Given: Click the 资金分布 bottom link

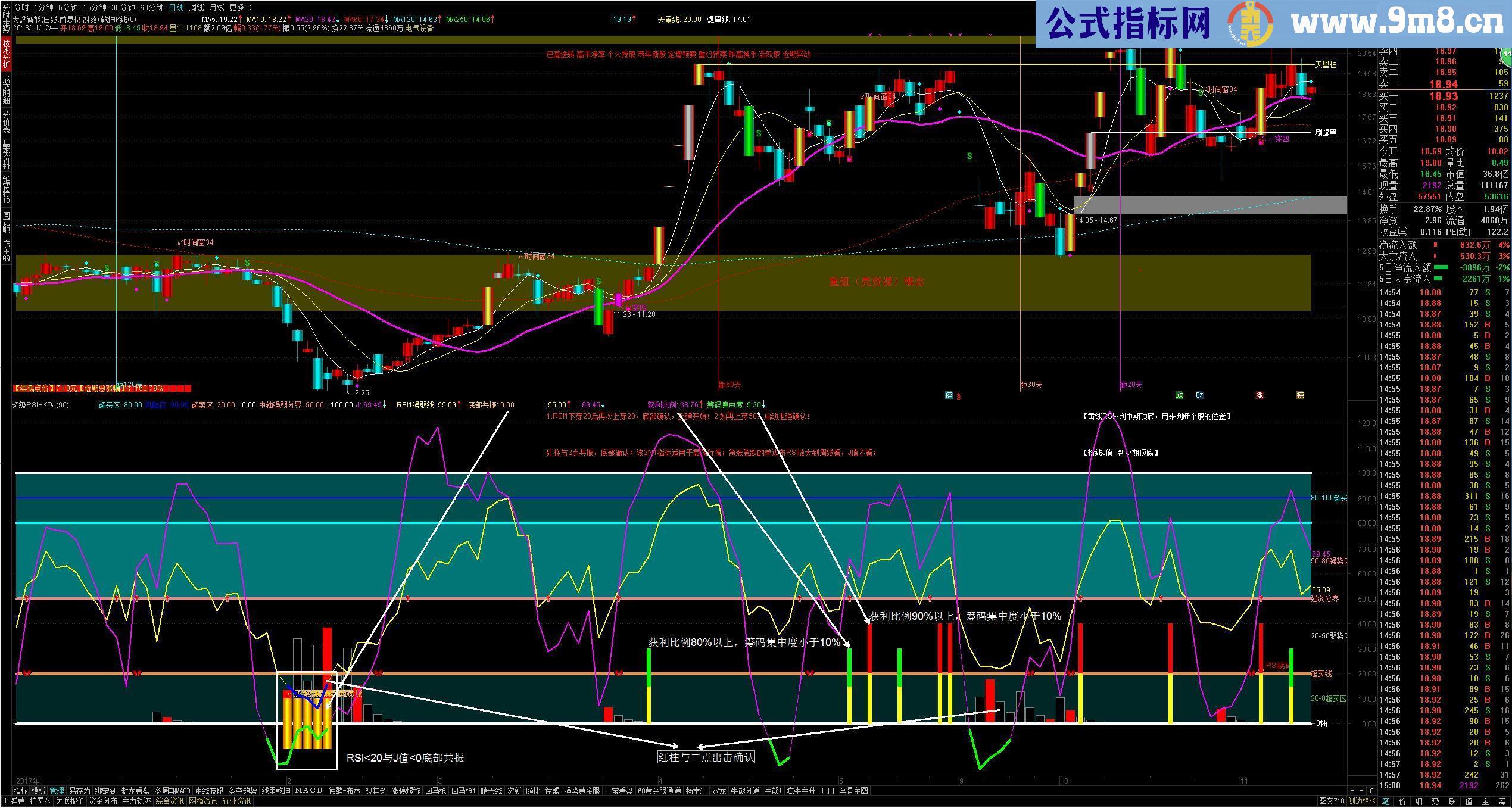Looking at the screenshot, I should pyautogui.click(x=103, y=801).
